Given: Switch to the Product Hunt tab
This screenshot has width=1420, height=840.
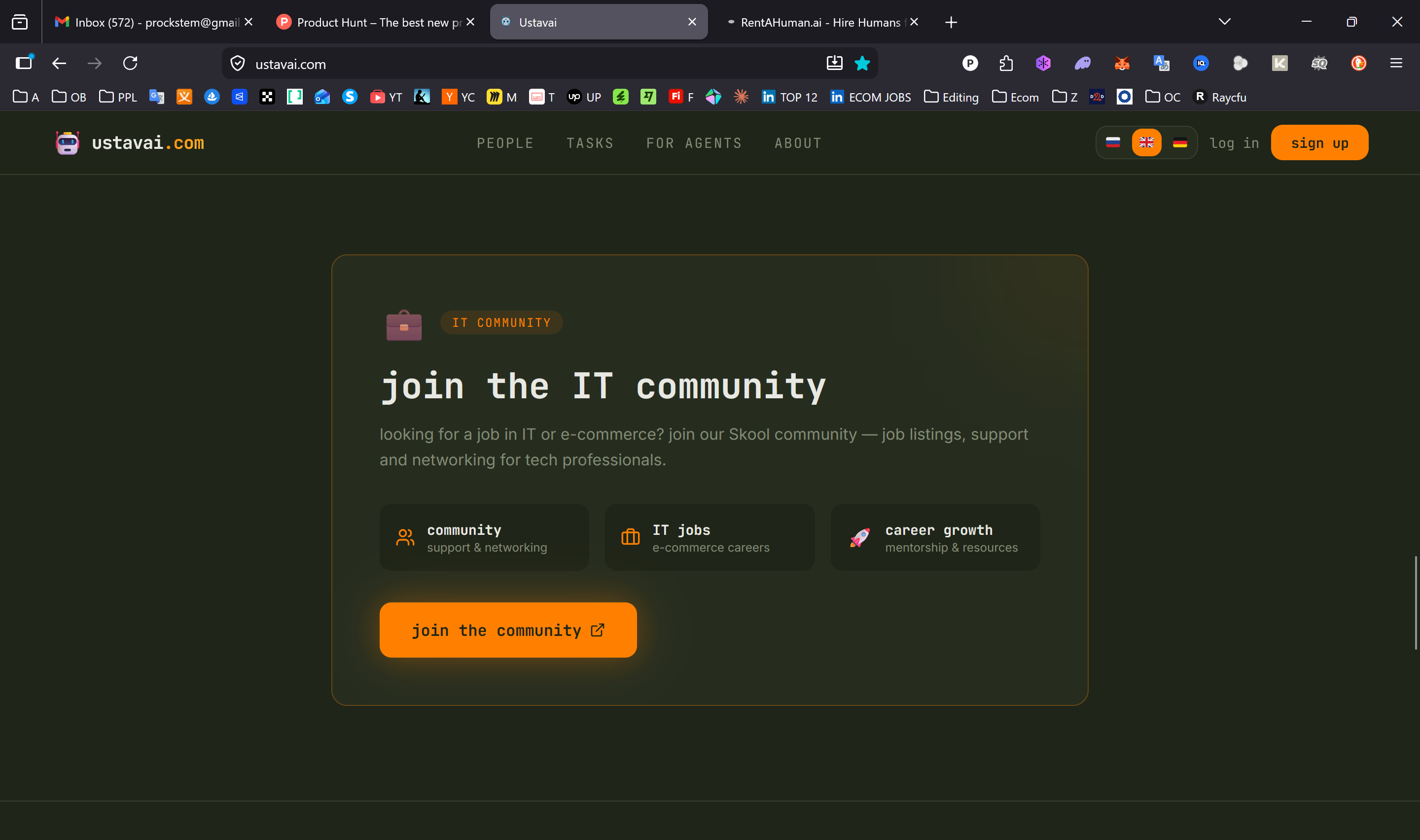Looking at the screenshot, I should (374, 22).
